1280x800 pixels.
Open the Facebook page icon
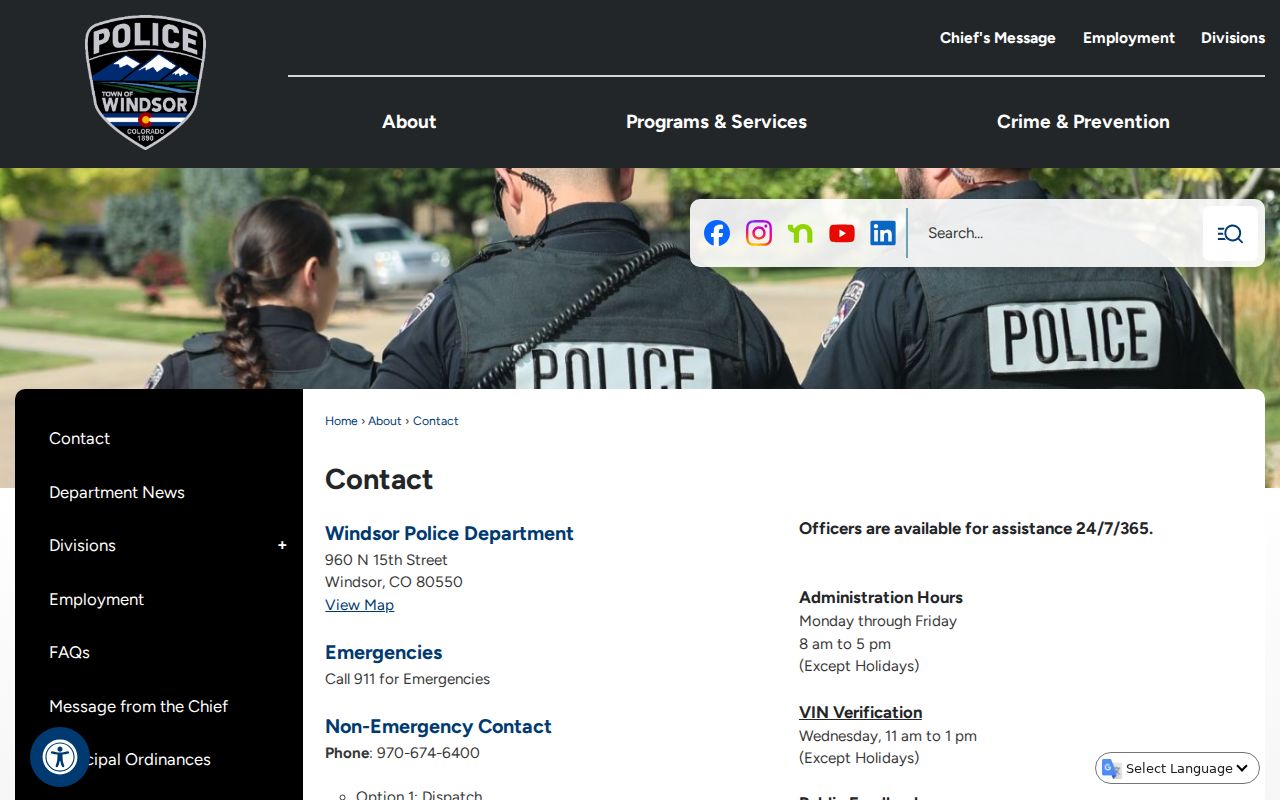pos(717,233)
